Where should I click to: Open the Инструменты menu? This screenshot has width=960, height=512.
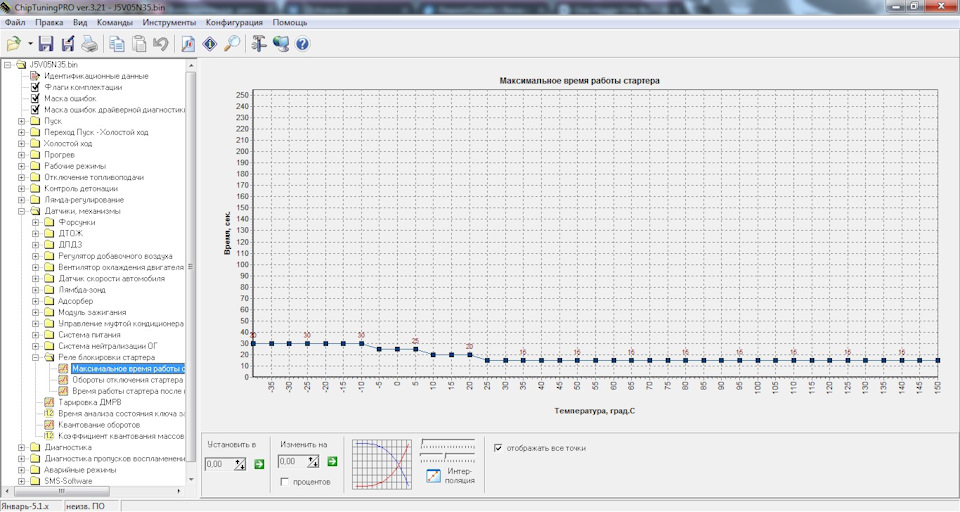pyautogui.click(x=169, y=23)
